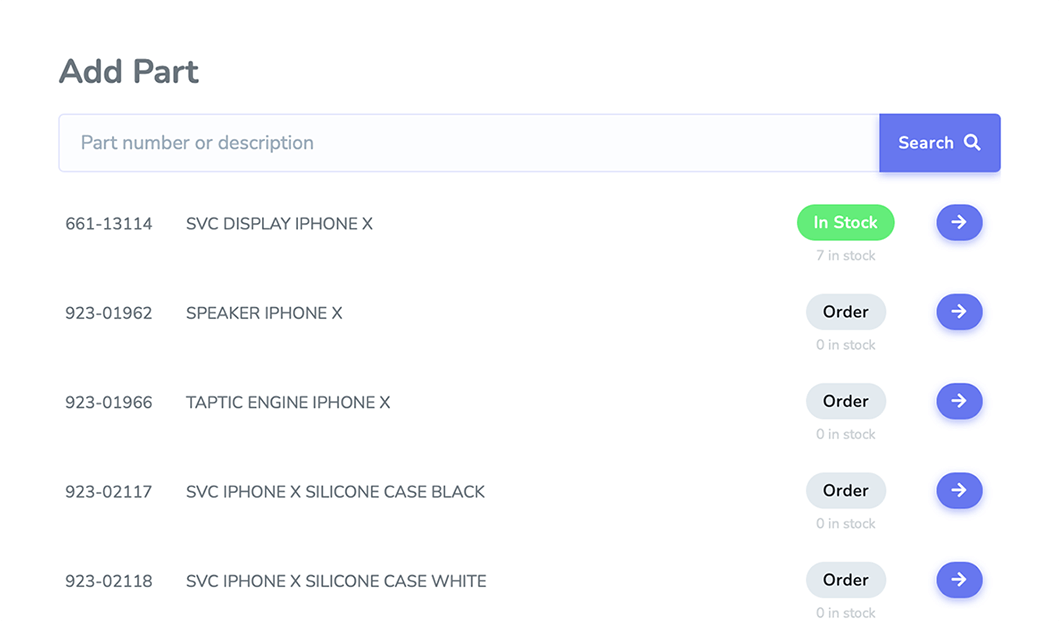The height and width of the screenshot is (621, 1060).
Task: Click the 7 in stock label
Action: [846, 255]
